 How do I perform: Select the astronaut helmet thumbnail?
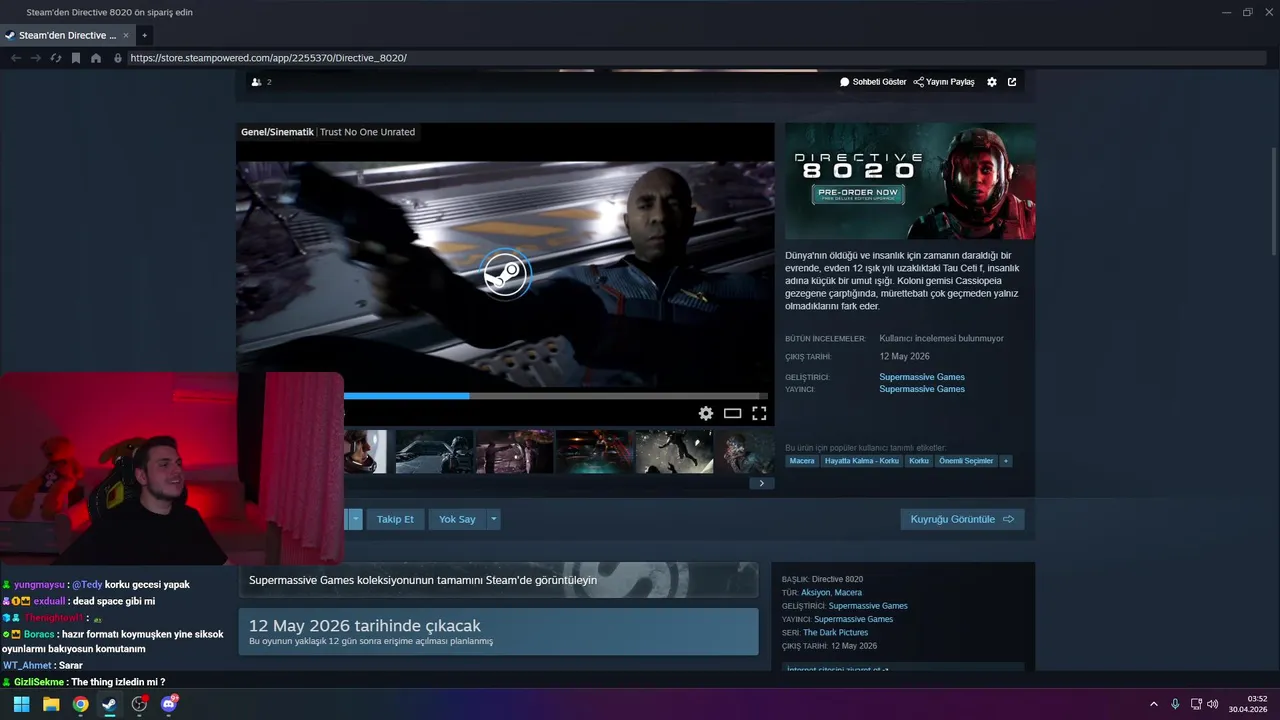[365, 452]
